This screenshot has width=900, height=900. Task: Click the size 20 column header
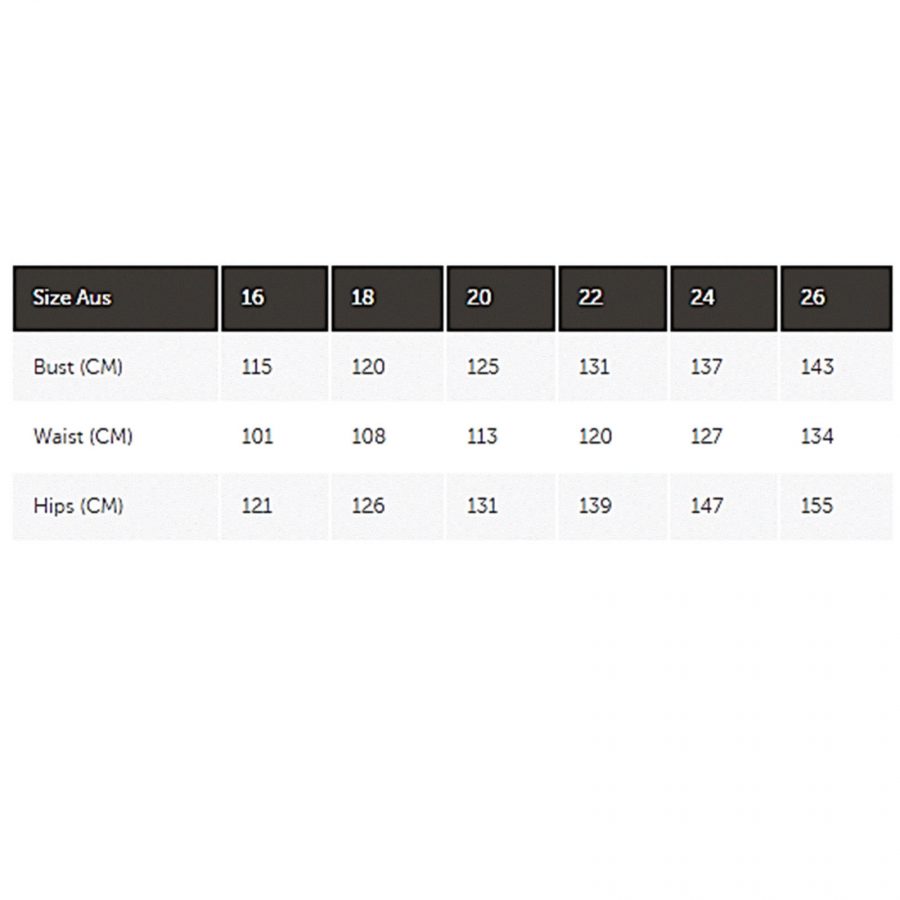pyautogui.click(x=480, y=298)
